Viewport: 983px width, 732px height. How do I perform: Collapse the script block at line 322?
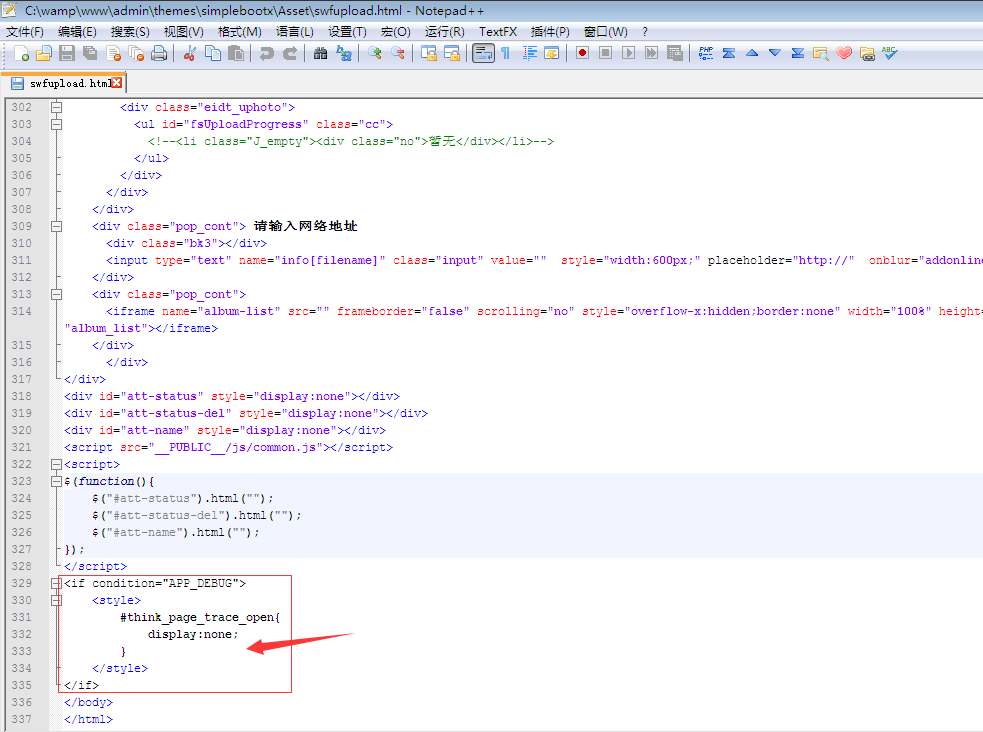(x=56, y=464)
